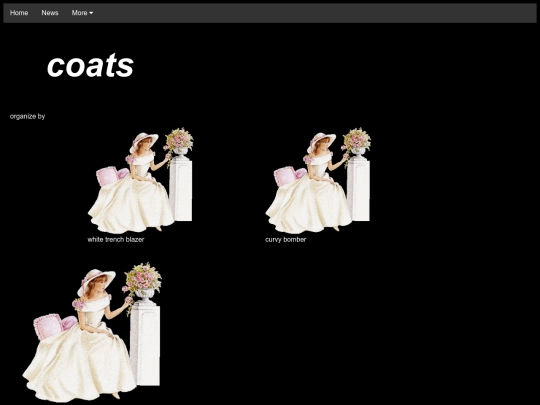
Task: Select the white trench blazer caption
Action: coord(116,239)
